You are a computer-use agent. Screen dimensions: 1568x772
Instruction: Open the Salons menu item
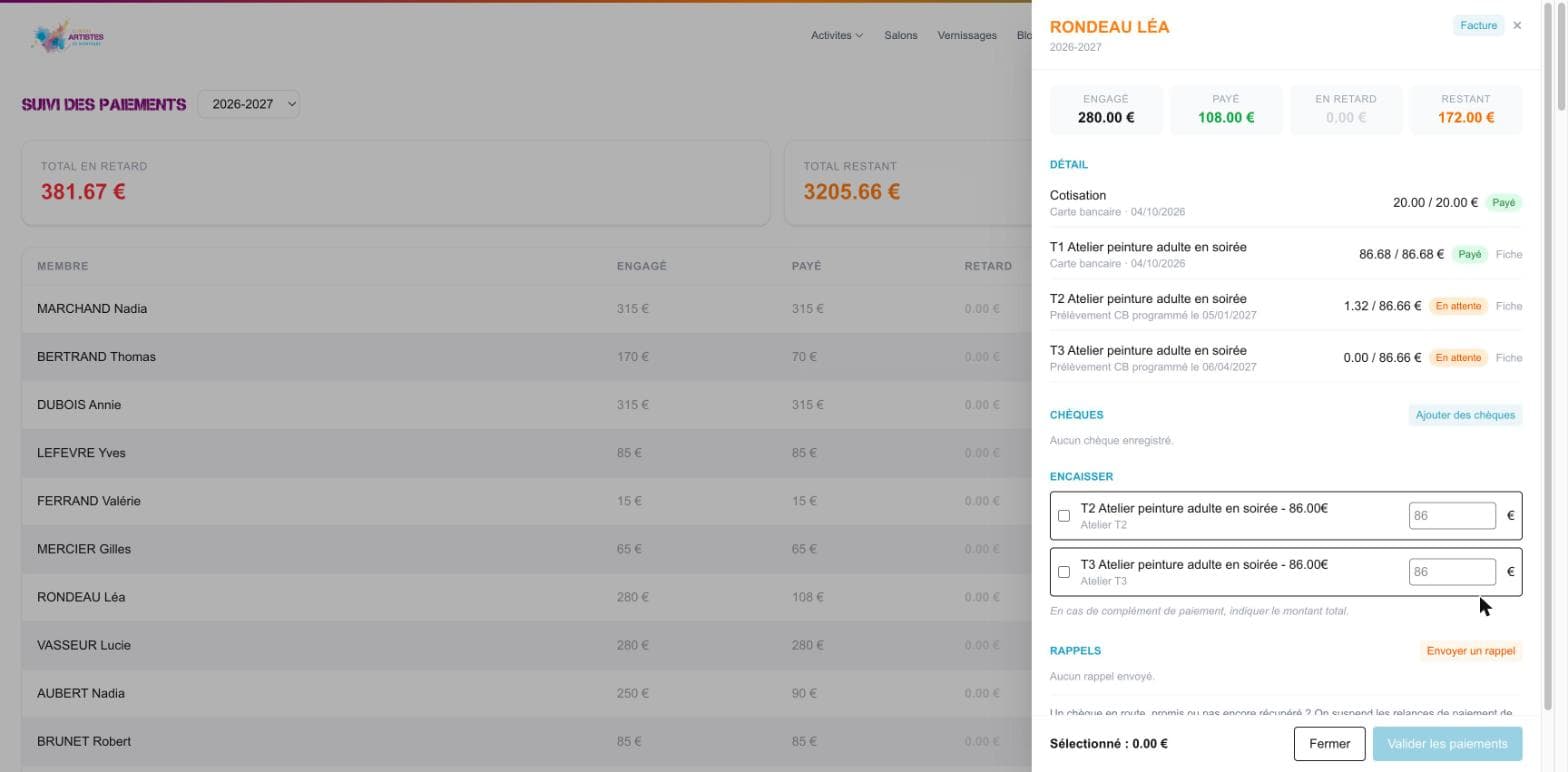[x=901, y=35]
